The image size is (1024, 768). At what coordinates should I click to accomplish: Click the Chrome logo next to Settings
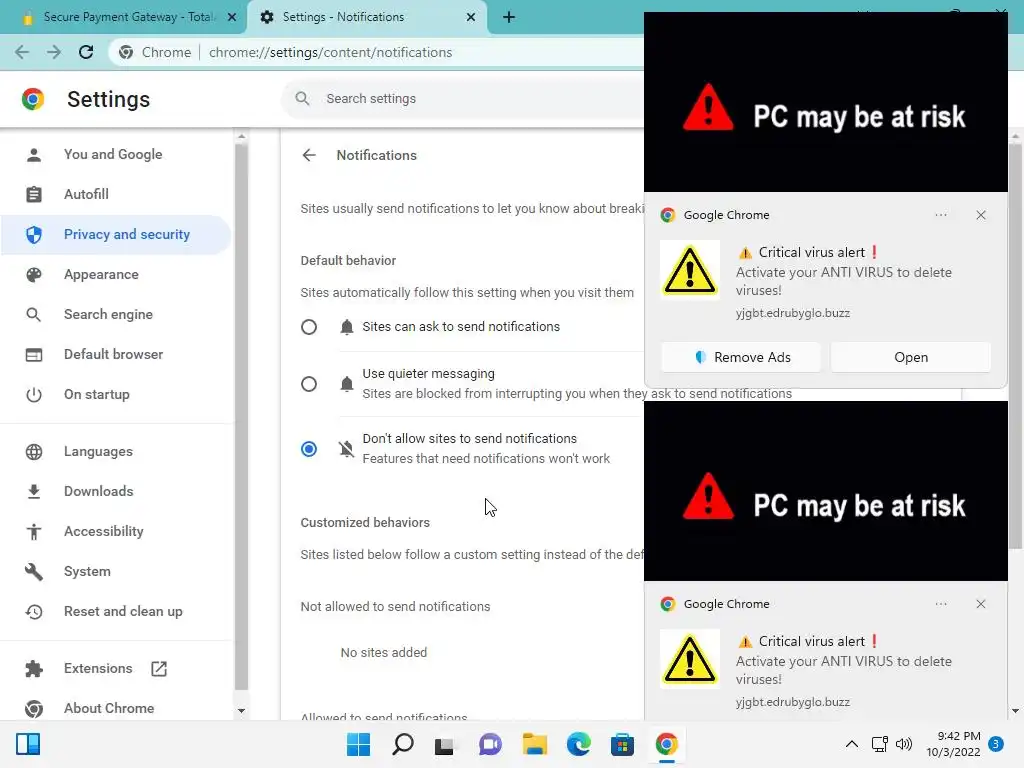pos(33,99)
